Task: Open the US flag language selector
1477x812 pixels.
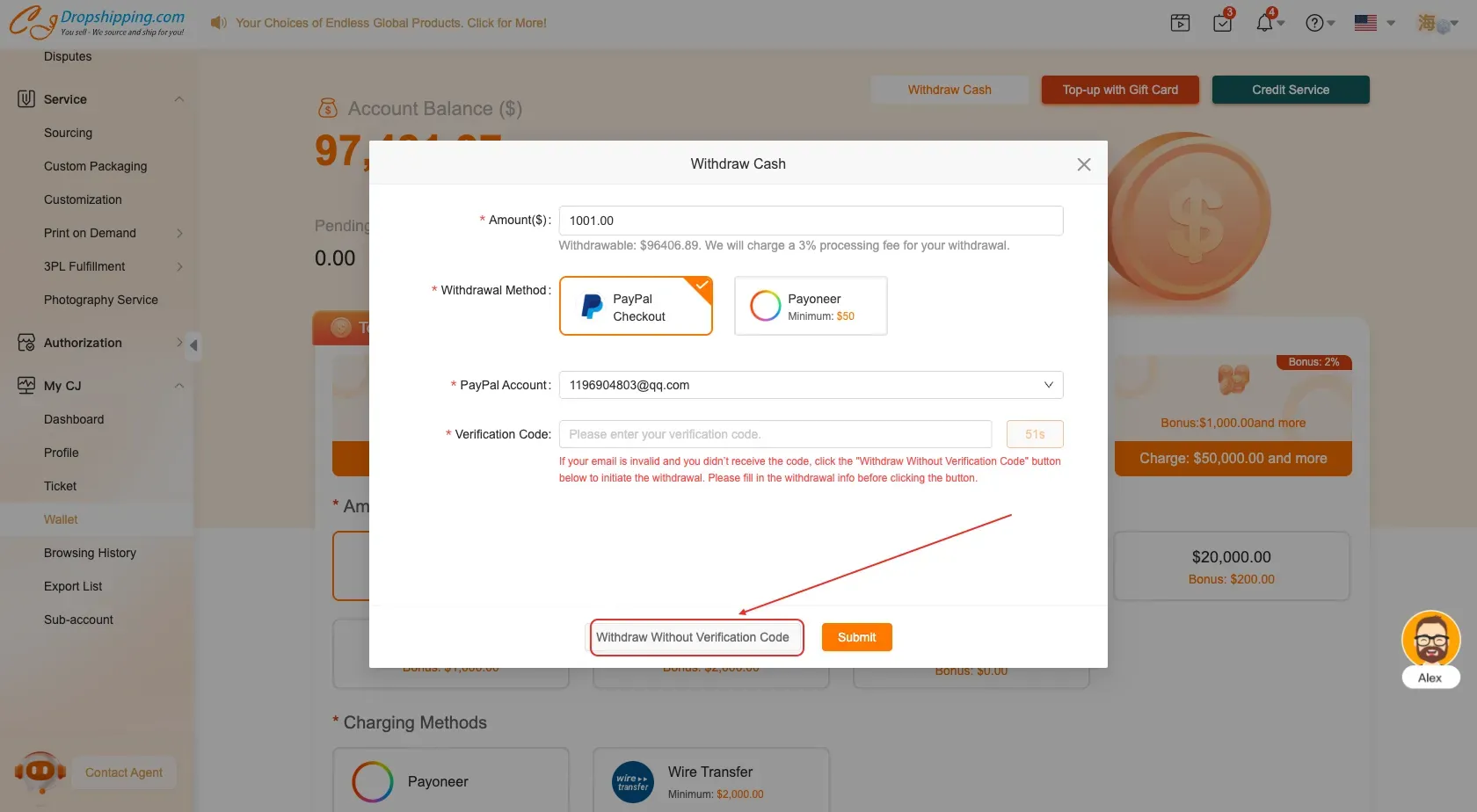Action: point(1373,23)
